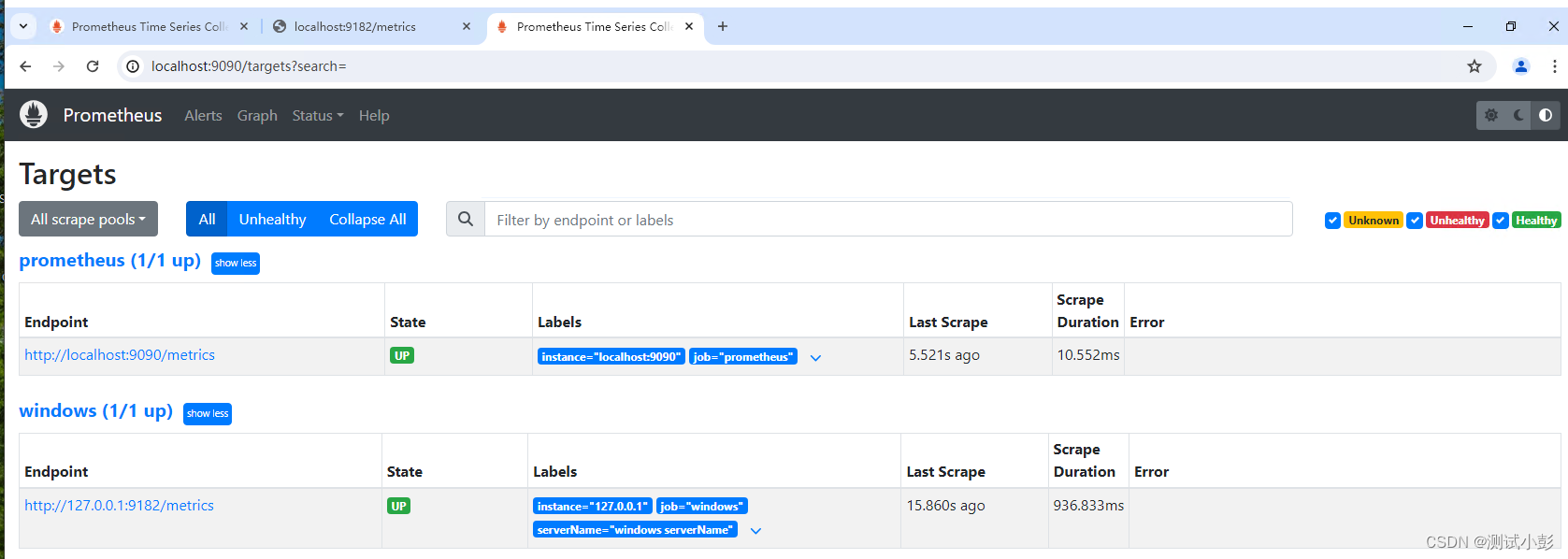The image size is (1568, 559).
Task: Toggle the Unknown state checkbox
Action: point(1332,221)
